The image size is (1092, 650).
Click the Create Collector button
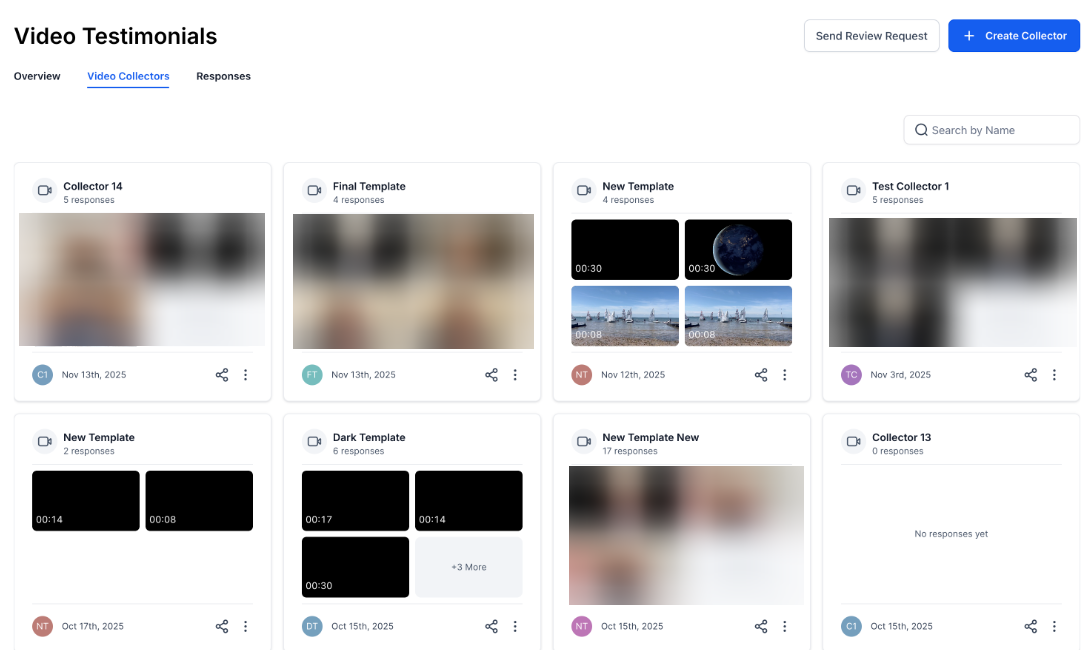click(x=1014, y=36)
